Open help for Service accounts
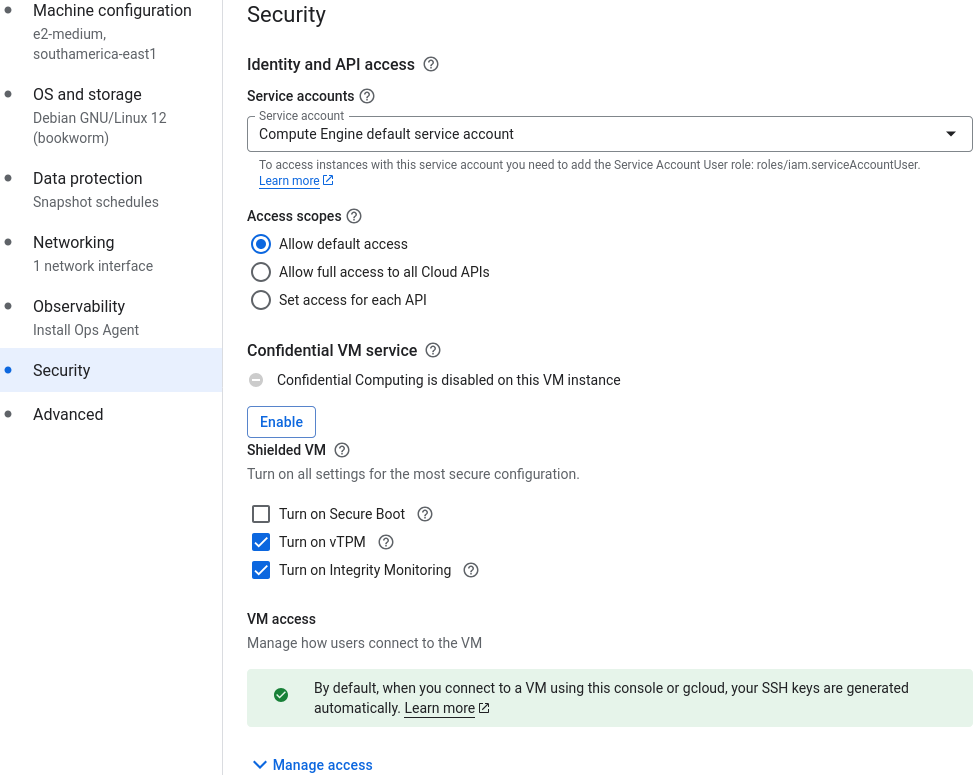 click(x=367, y=96)
